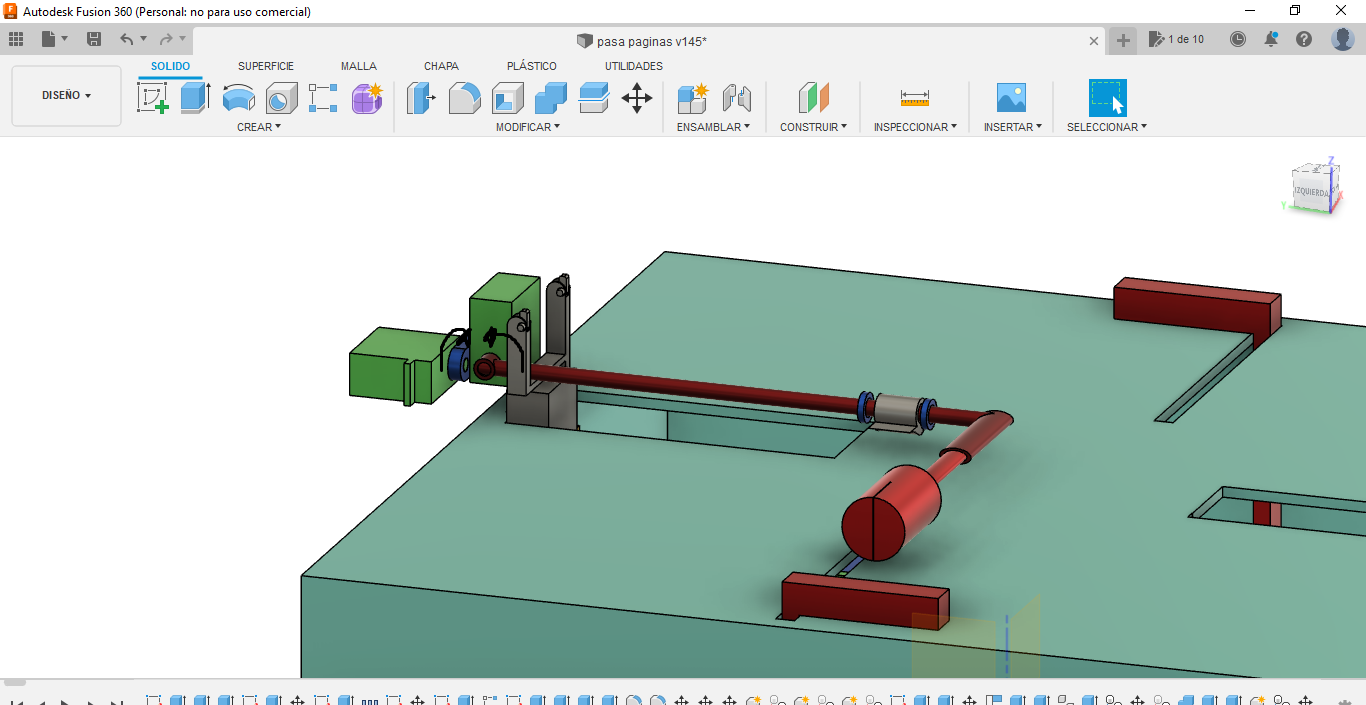The image size is (1366, 705).
Task: Open the INSPECCIONAR dropdown menu
Action: click(915, 127)
